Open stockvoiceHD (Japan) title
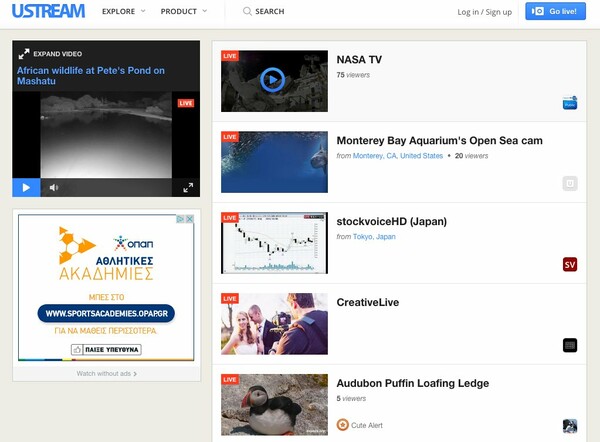Viewport: 600px width, 442px height. [391, 222]
